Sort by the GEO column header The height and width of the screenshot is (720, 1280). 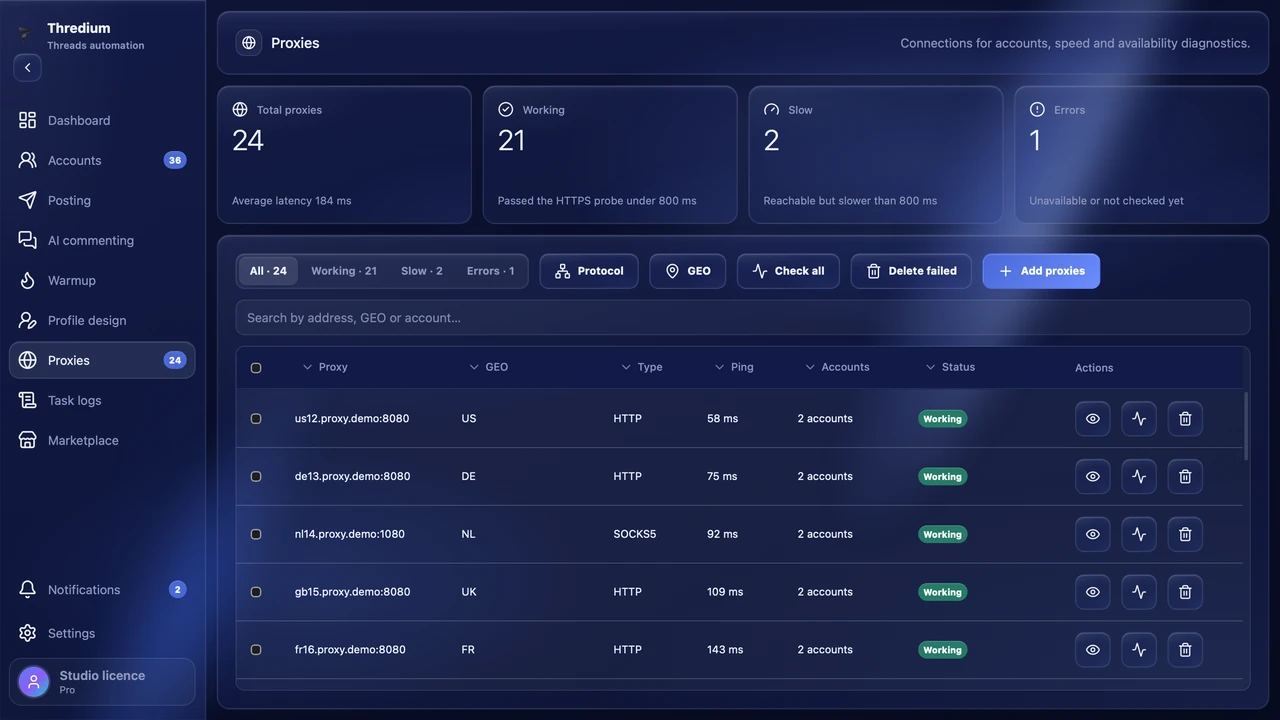coord(489,367)
